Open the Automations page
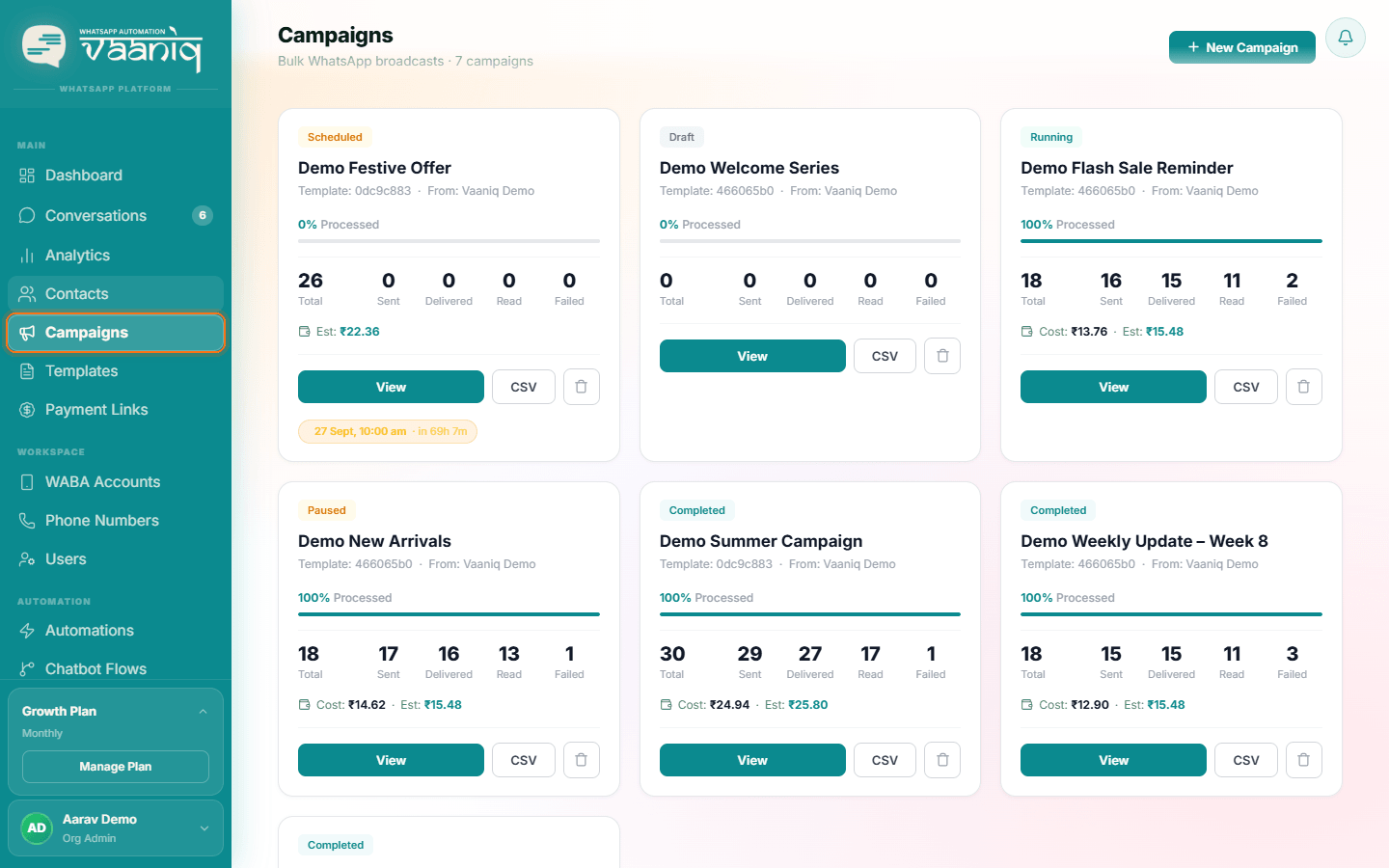The image size is (1389, 868). pyautogui.click(x=116, y=631)
